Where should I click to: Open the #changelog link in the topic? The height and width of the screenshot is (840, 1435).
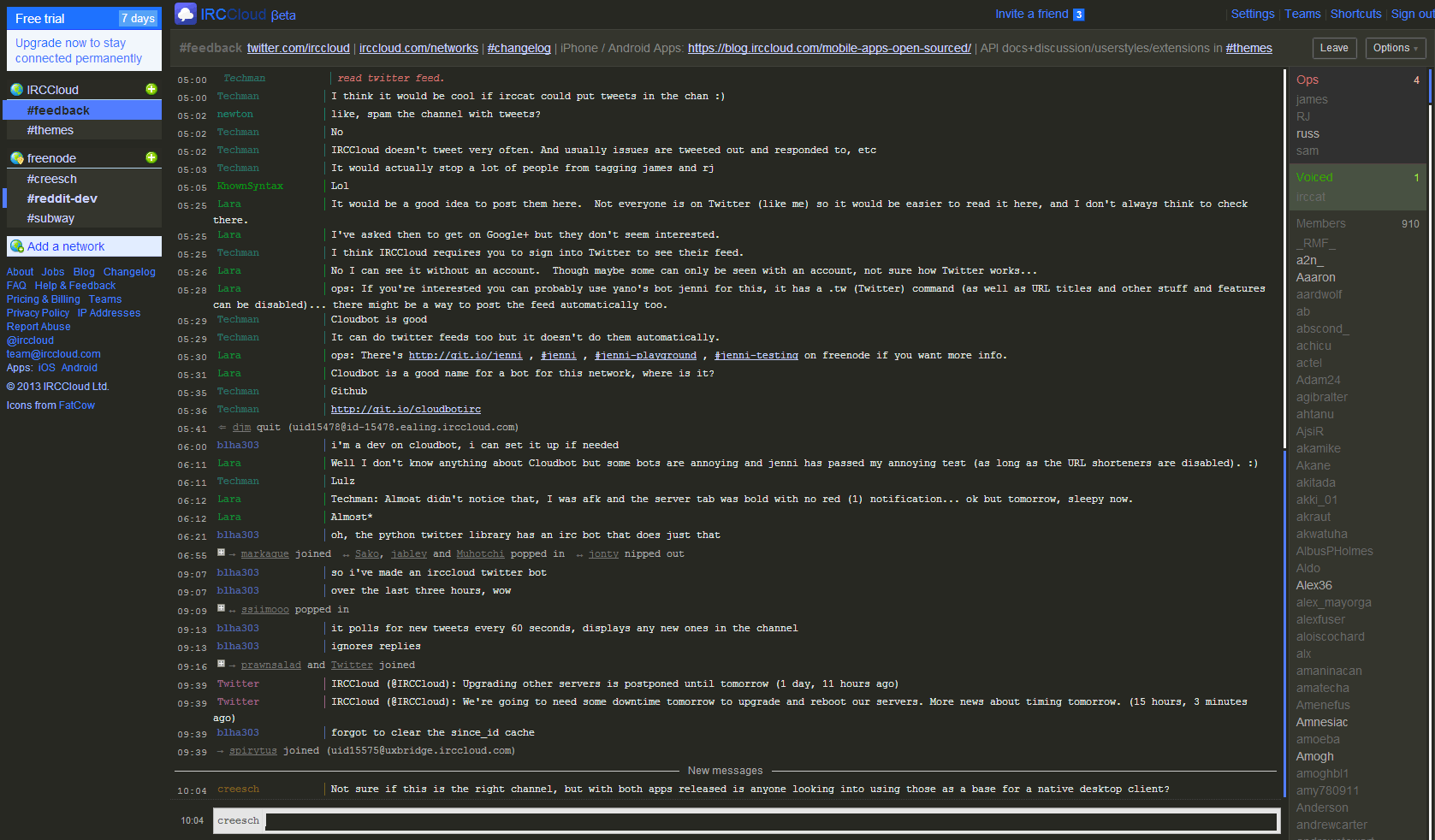(x=519, y=48)
